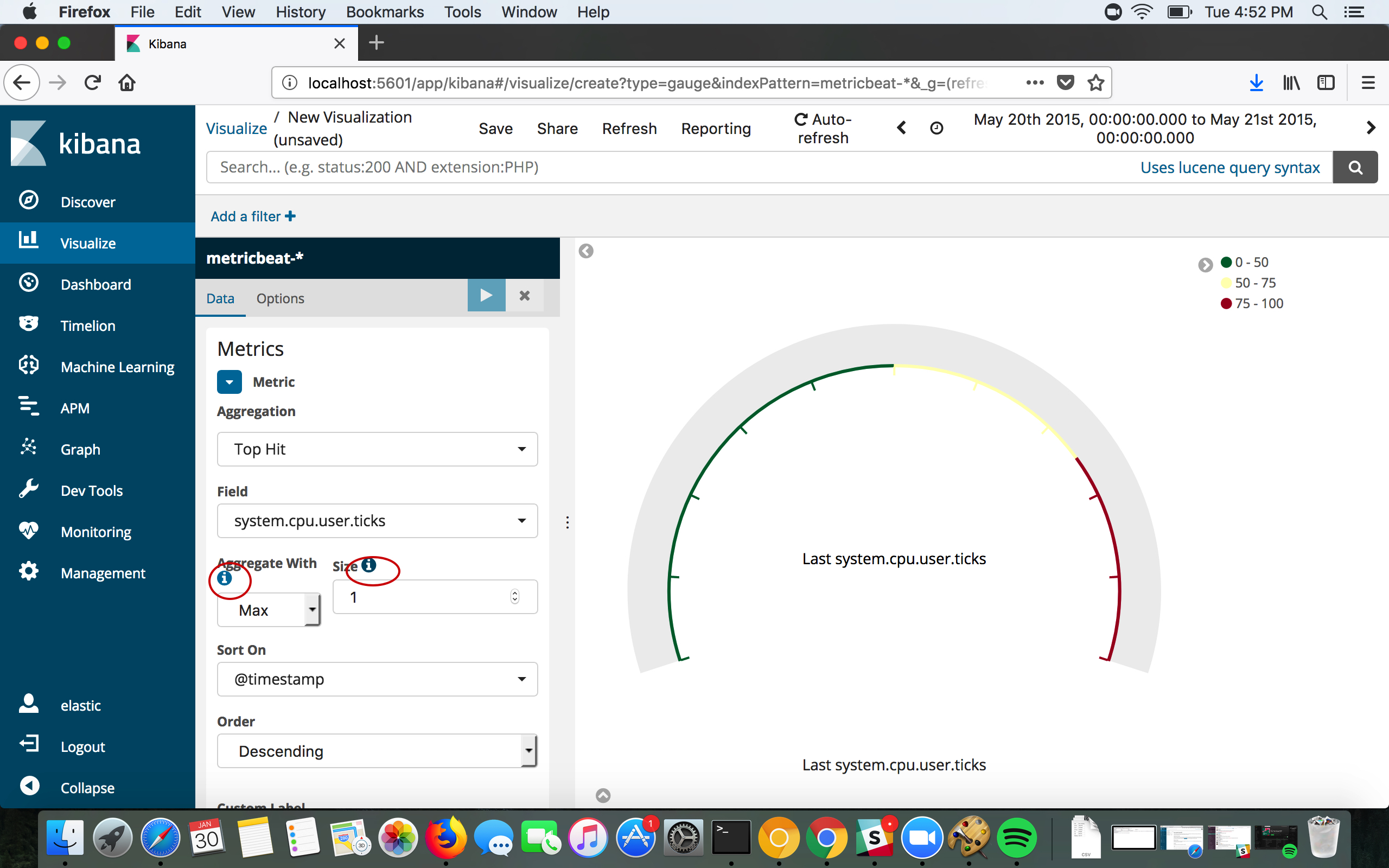Switch to the Options tab

coord(280,298)
